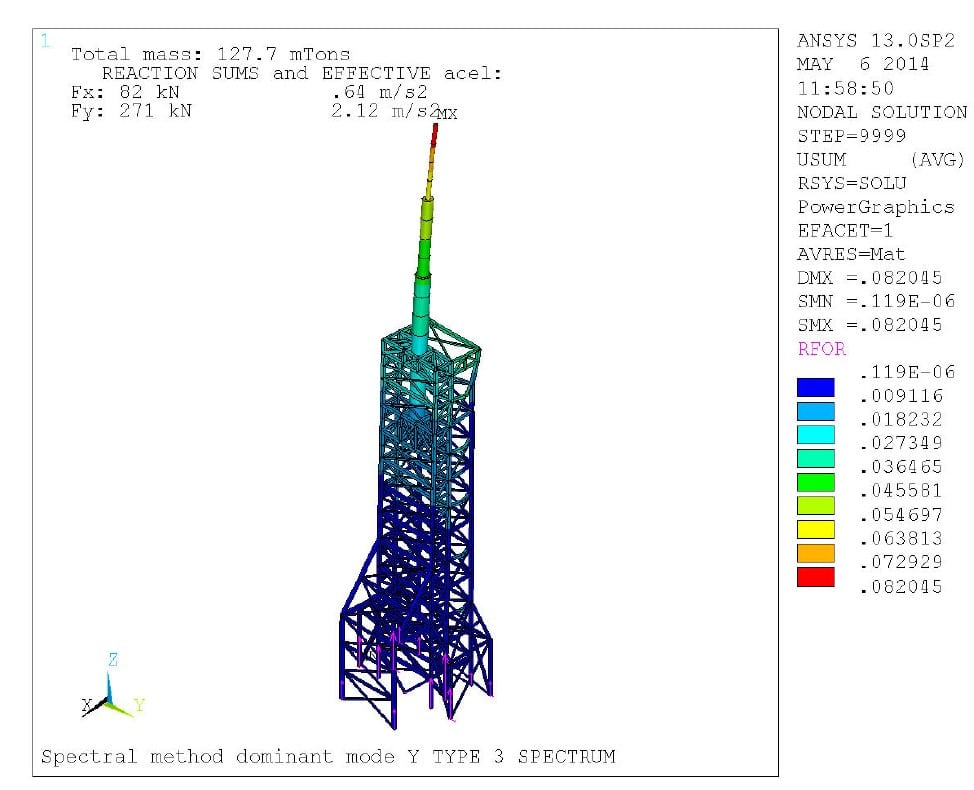This screenshot has height=790, width=974.
Task: Click the 'REACTION SUMS and EFFECTIVE acel:' heading
Action: point(302,73)
